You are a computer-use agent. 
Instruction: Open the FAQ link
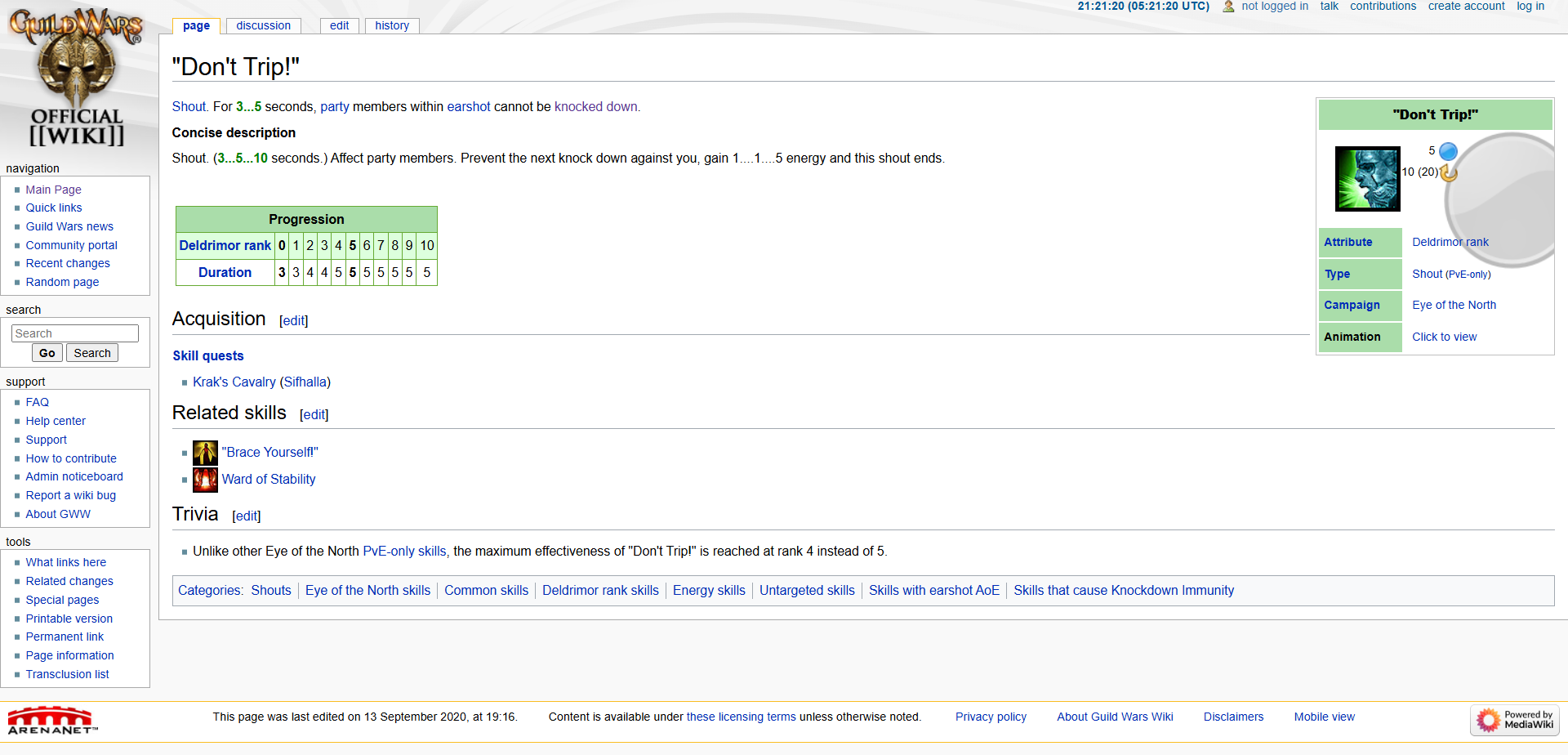(x=38, y=402)
